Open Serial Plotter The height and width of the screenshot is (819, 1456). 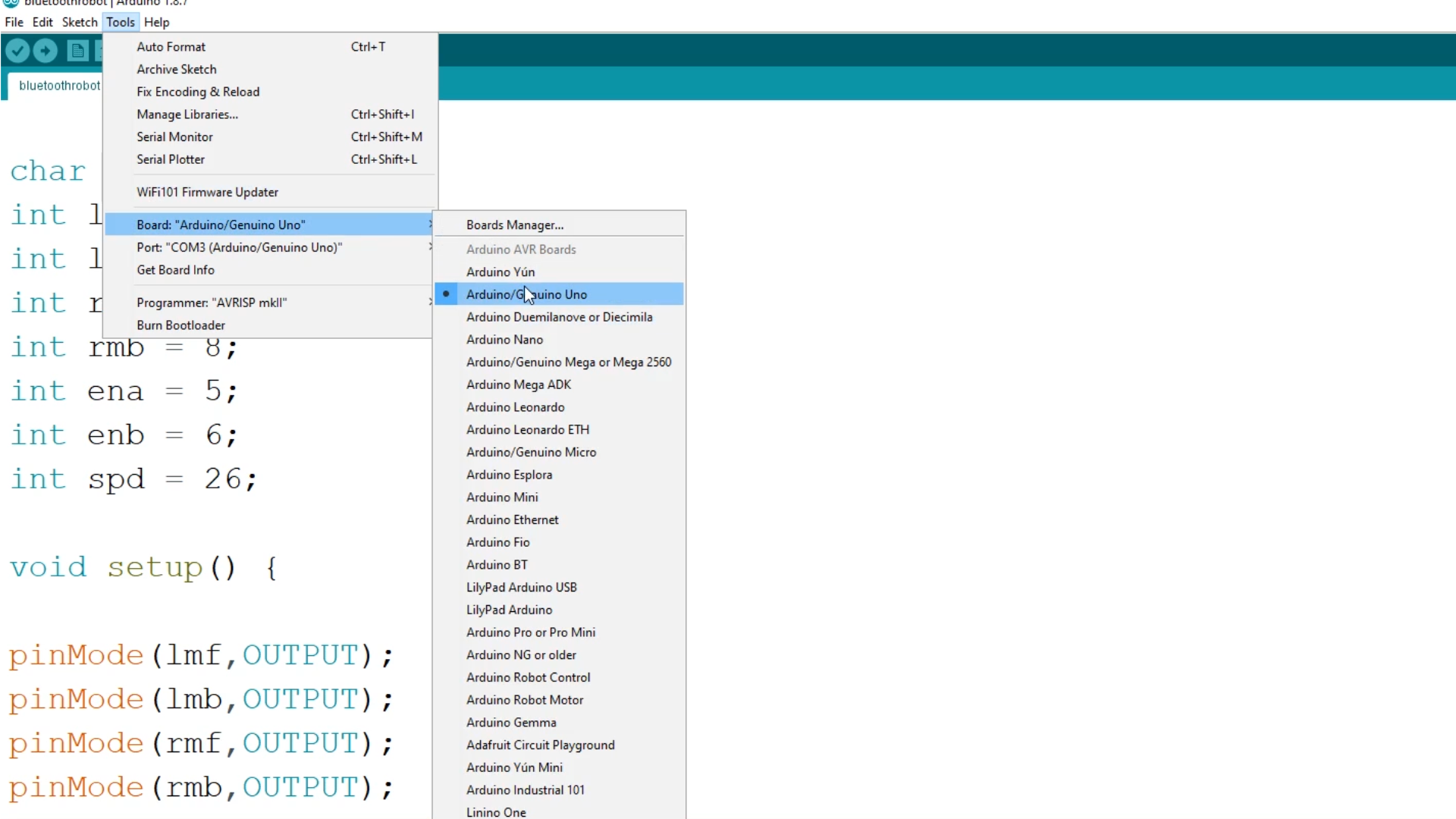tap(270, 159)
